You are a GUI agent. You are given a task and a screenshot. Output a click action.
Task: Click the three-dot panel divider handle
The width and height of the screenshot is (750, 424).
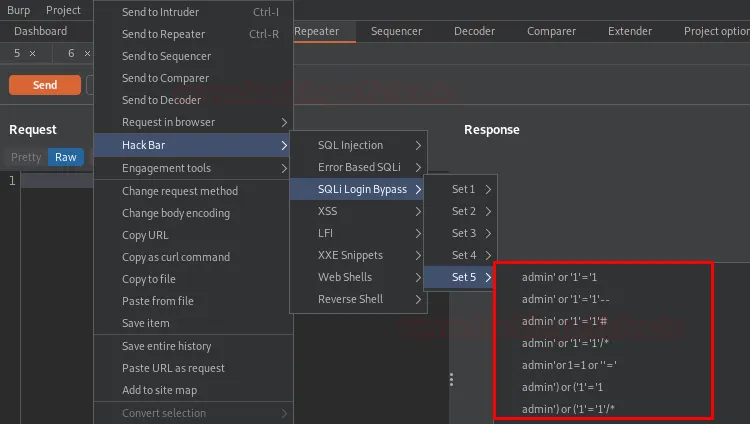tap(452, 380)
